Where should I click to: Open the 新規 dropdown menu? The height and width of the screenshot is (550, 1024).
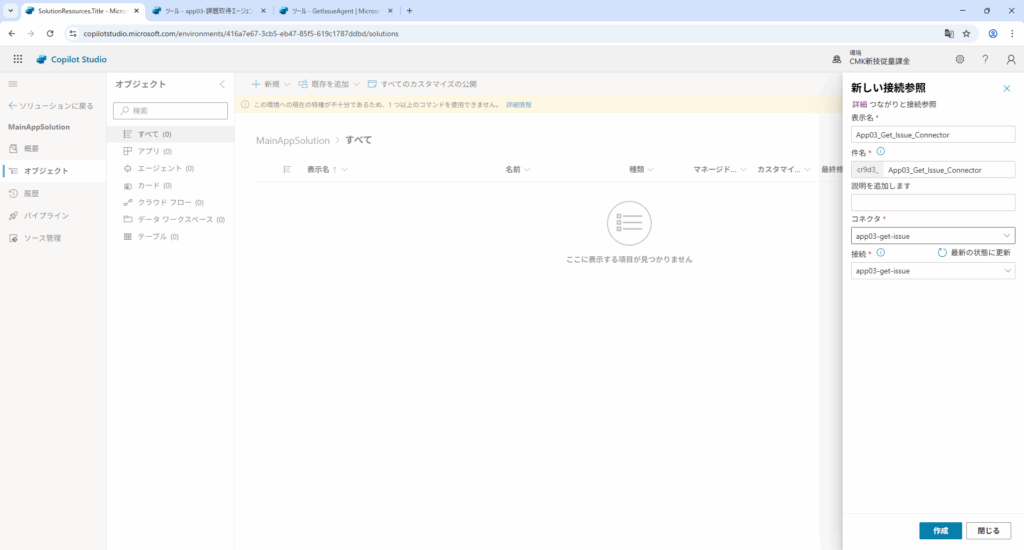270,85
